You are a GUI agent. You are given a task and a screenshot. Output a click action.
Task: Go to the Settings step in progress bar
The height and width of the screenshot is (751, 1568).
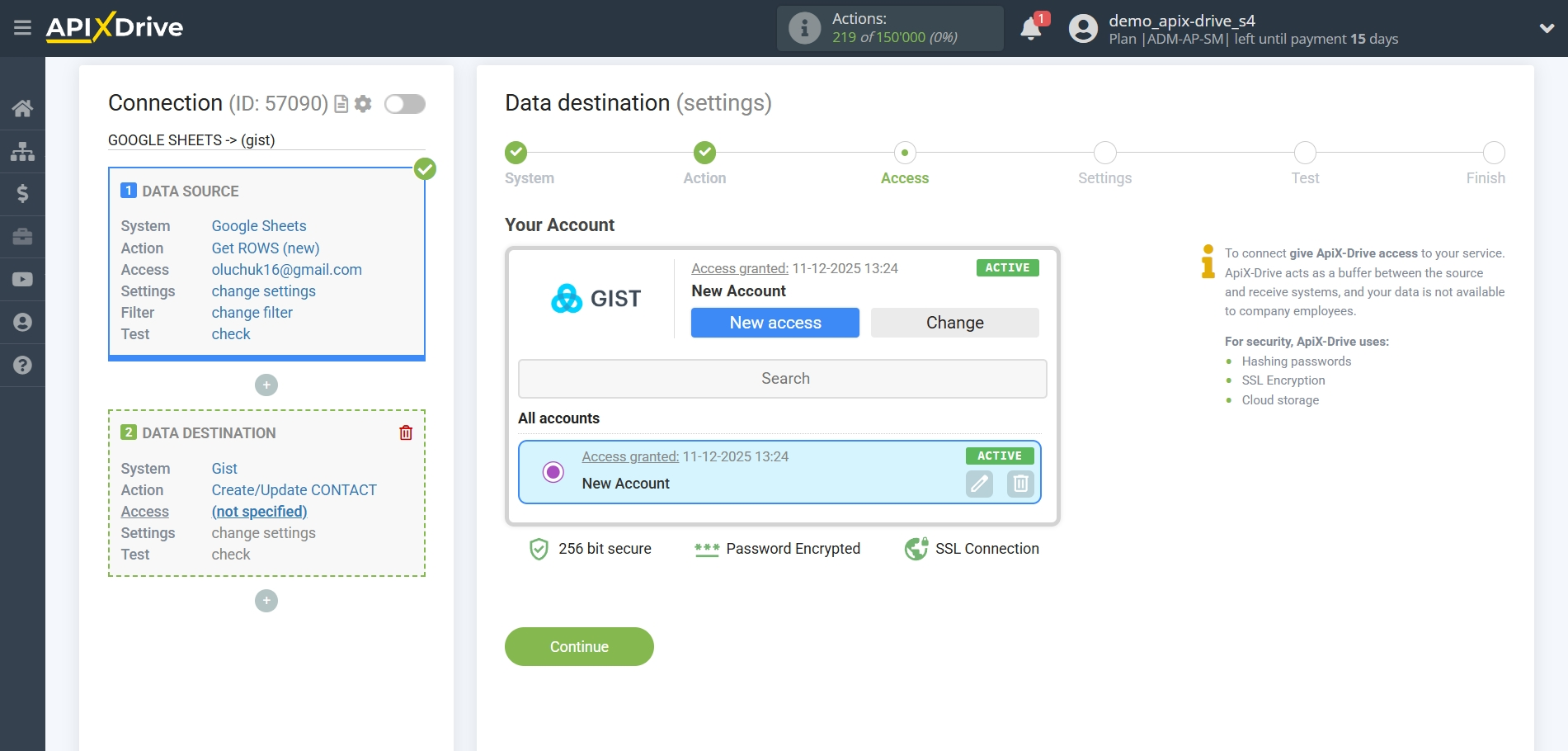1104,154
